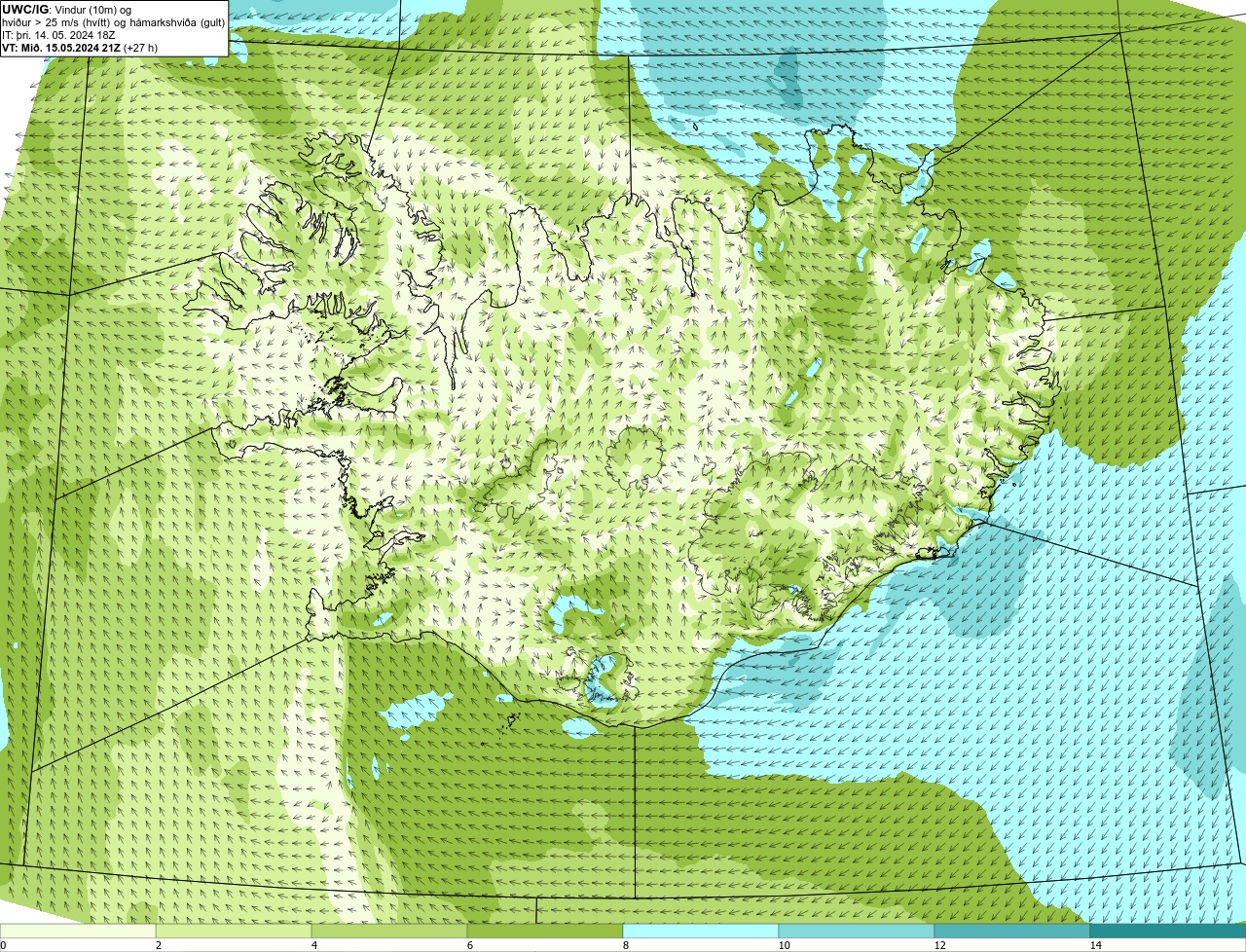Click the title line "UWC/IG: Vindur (10m) og"
This screenshot has width=1246, height=952.
tap(66, 10)
